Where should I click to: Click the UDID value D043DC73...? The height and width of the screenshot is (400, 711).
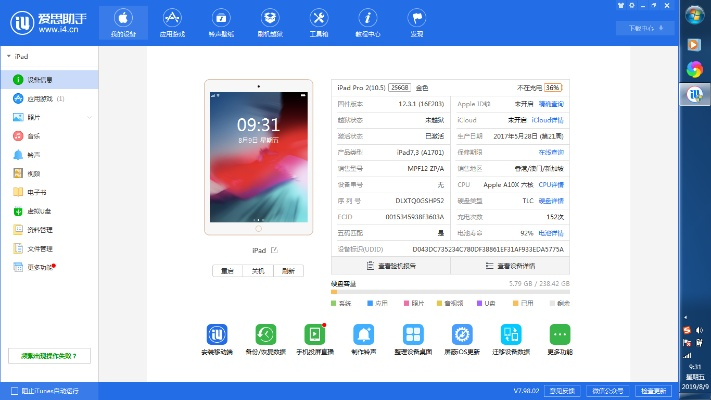tap(488, 249)
